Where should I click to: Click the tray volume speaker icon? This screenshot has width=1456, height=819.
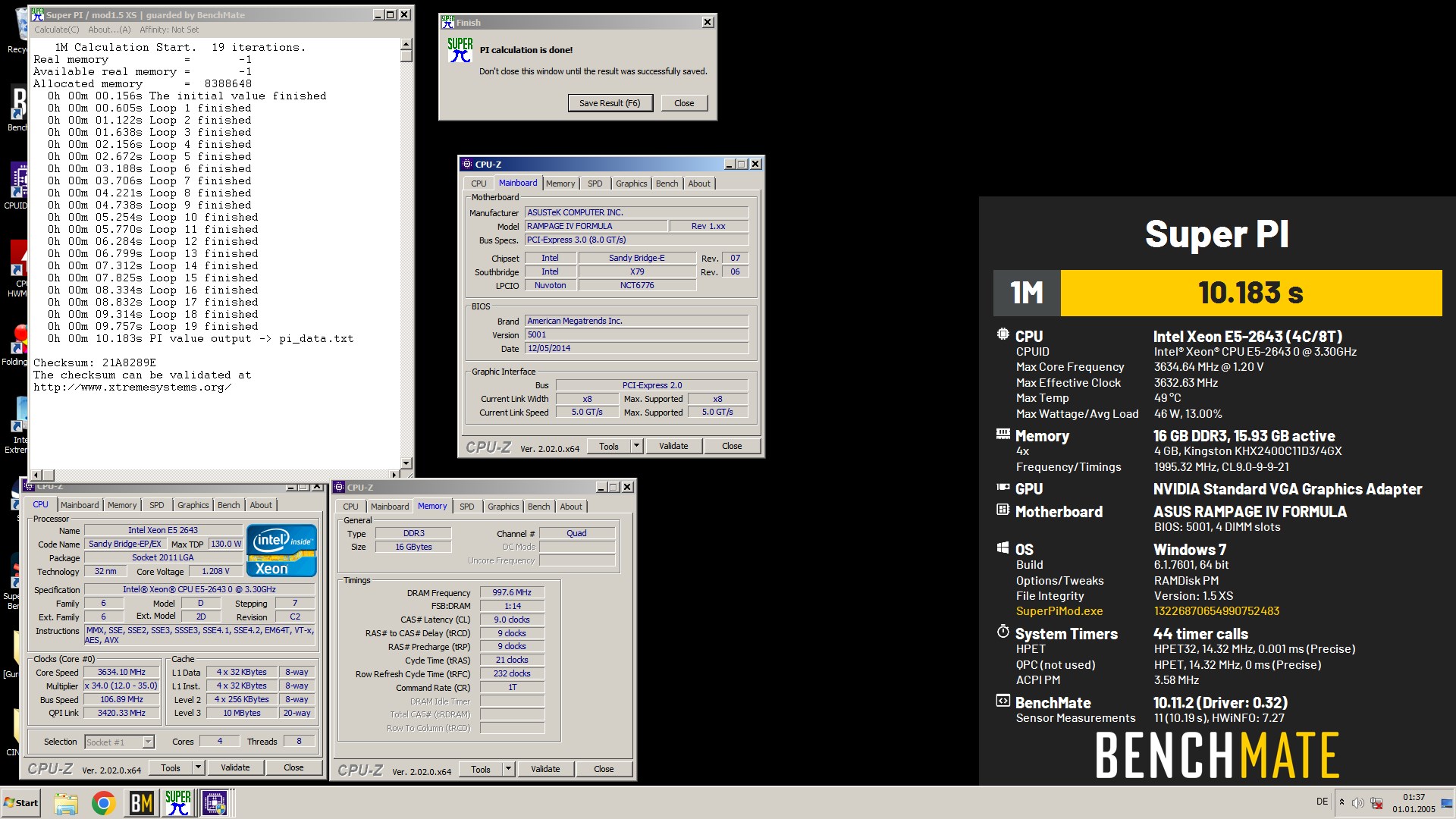[1358, 803]
